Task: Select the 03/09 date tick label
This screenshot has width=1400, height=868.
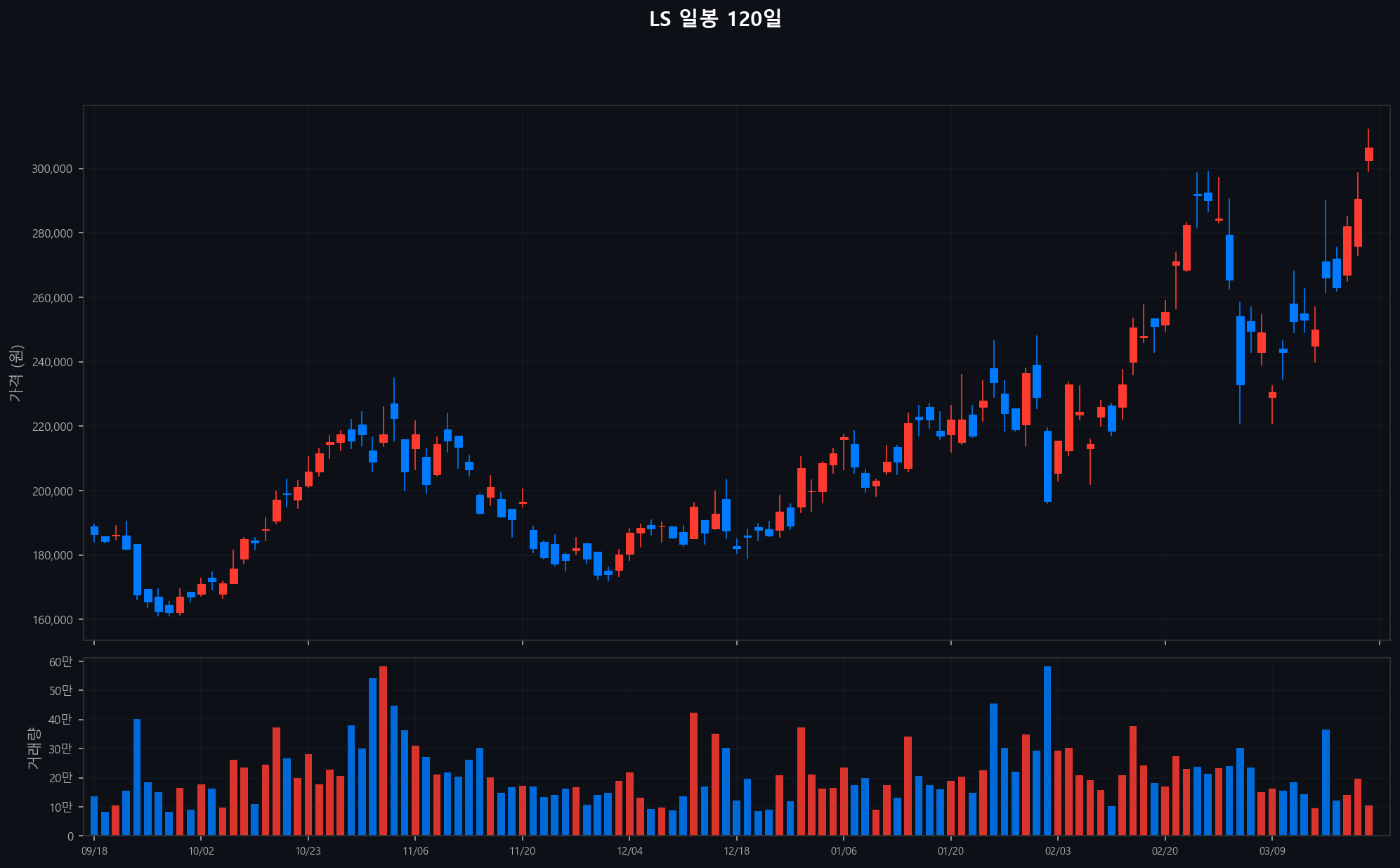Action: coord(1272,851)
